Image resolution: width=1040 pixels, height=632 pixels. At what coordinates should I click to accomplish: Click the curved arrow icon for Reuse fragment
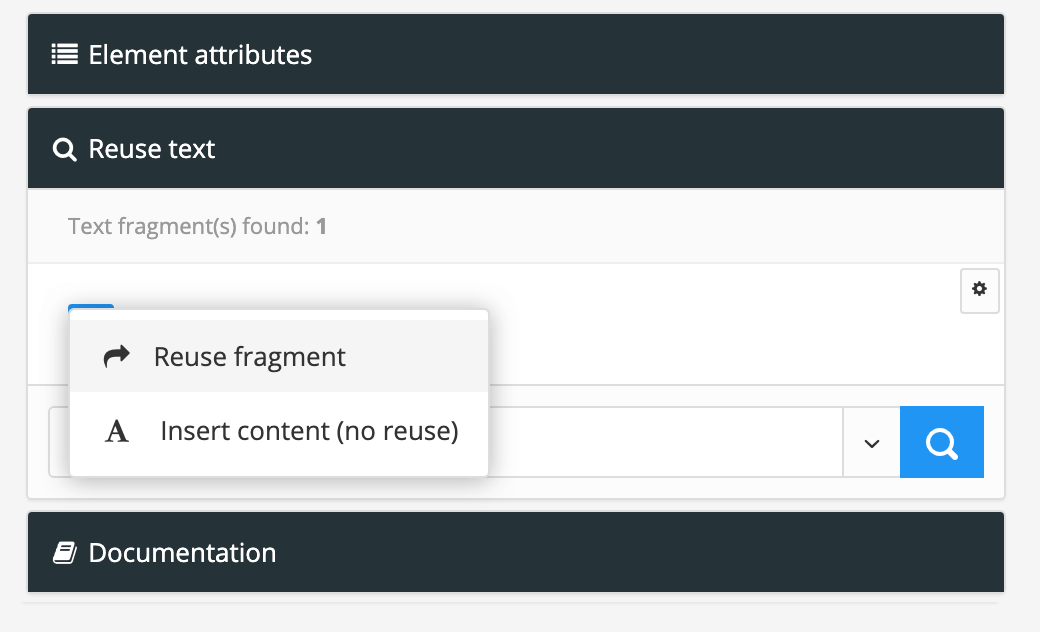point(117,355)
